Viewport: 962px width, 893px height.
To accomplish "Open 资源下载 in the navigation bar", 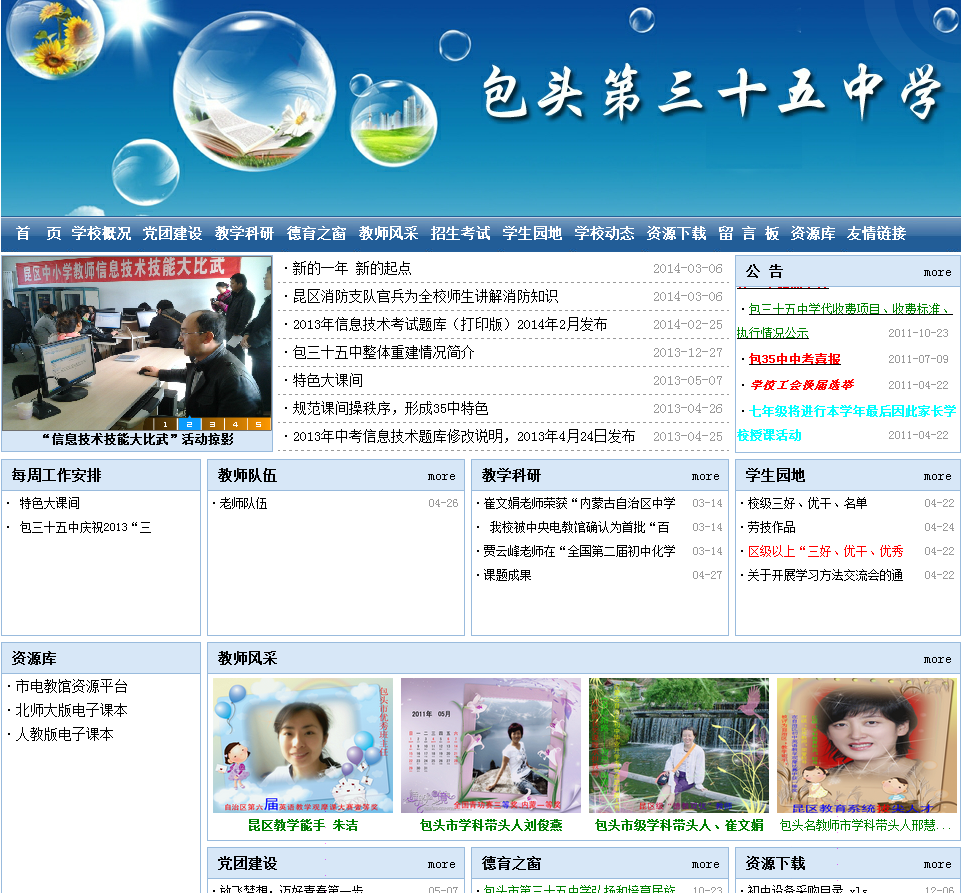I will (676, 233).
